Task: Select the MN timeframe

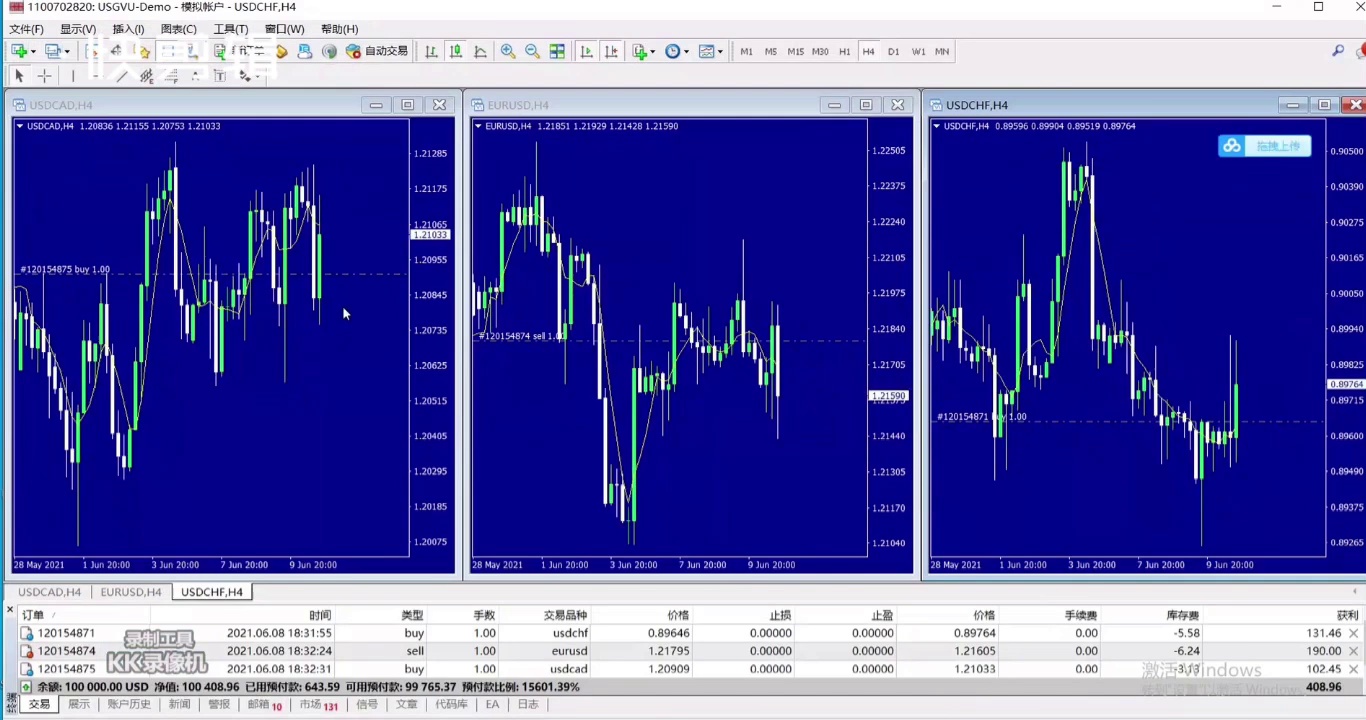Action: click(942, 51)
